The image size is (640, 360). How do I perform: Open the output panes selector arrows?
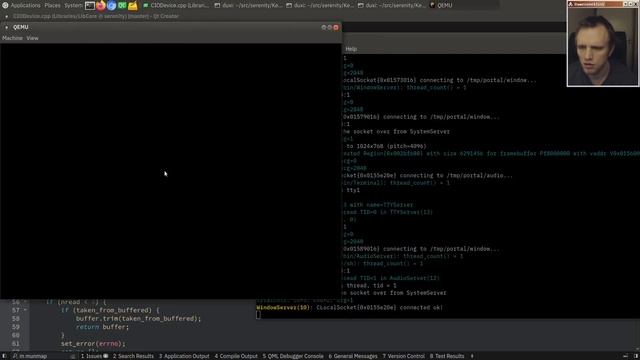(x=472, y=356)
